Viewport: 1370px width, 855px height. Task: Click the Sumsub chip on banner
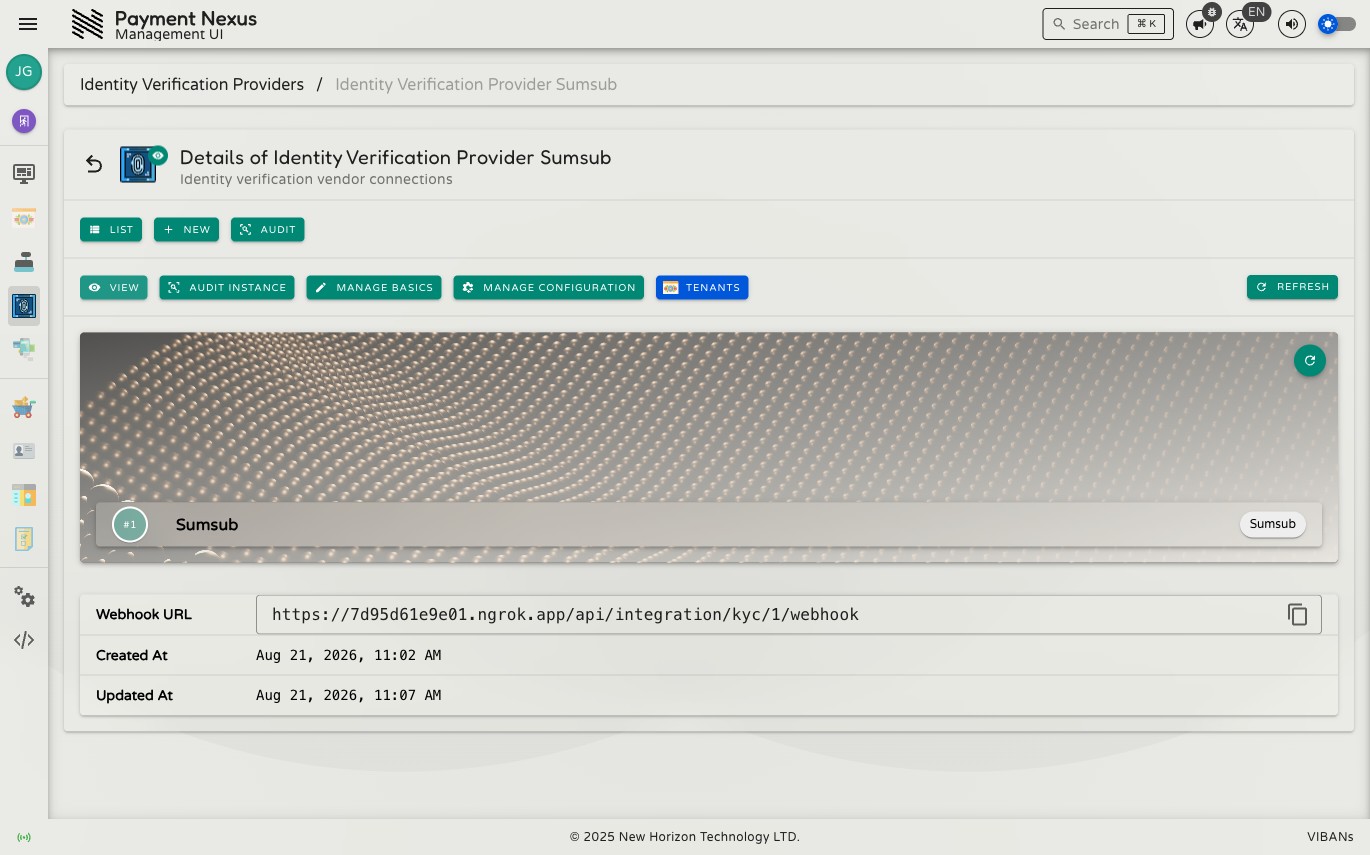tap(1273, 524)
